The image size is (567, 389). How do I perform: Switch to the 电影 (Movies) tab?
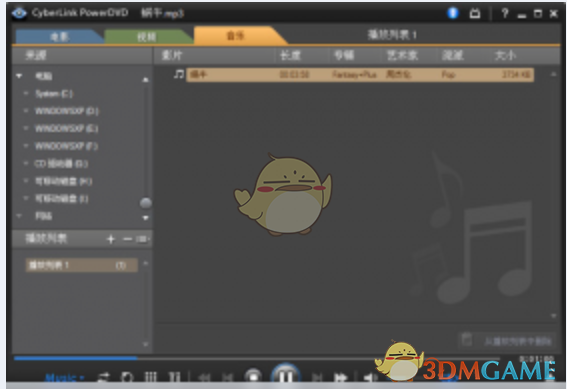(60, 37)
